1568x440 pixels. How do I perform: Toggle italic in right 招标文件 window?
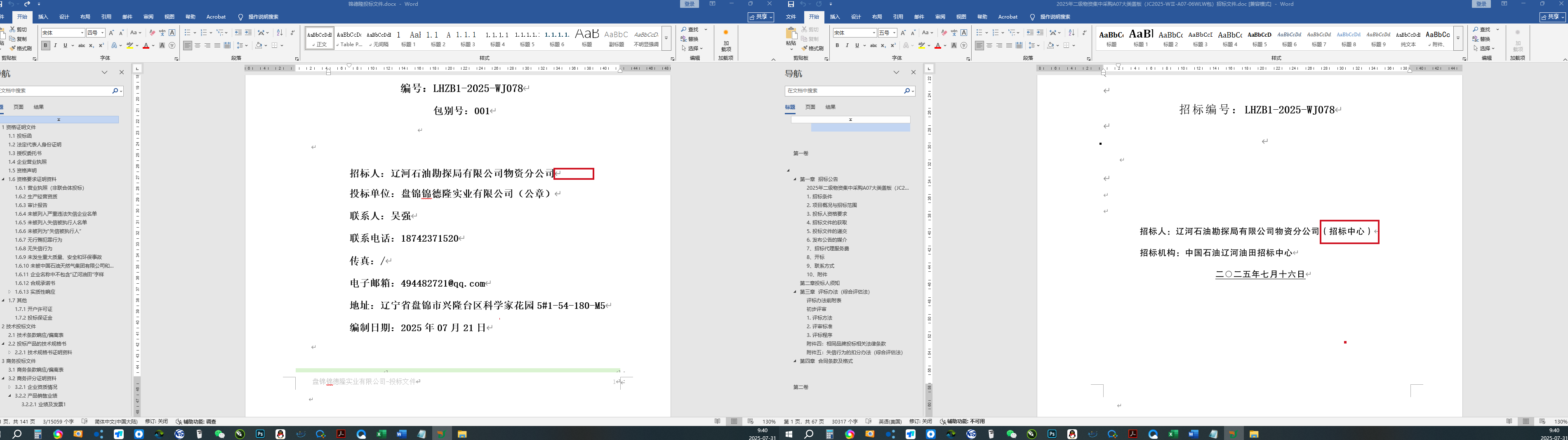pos(847,46)
